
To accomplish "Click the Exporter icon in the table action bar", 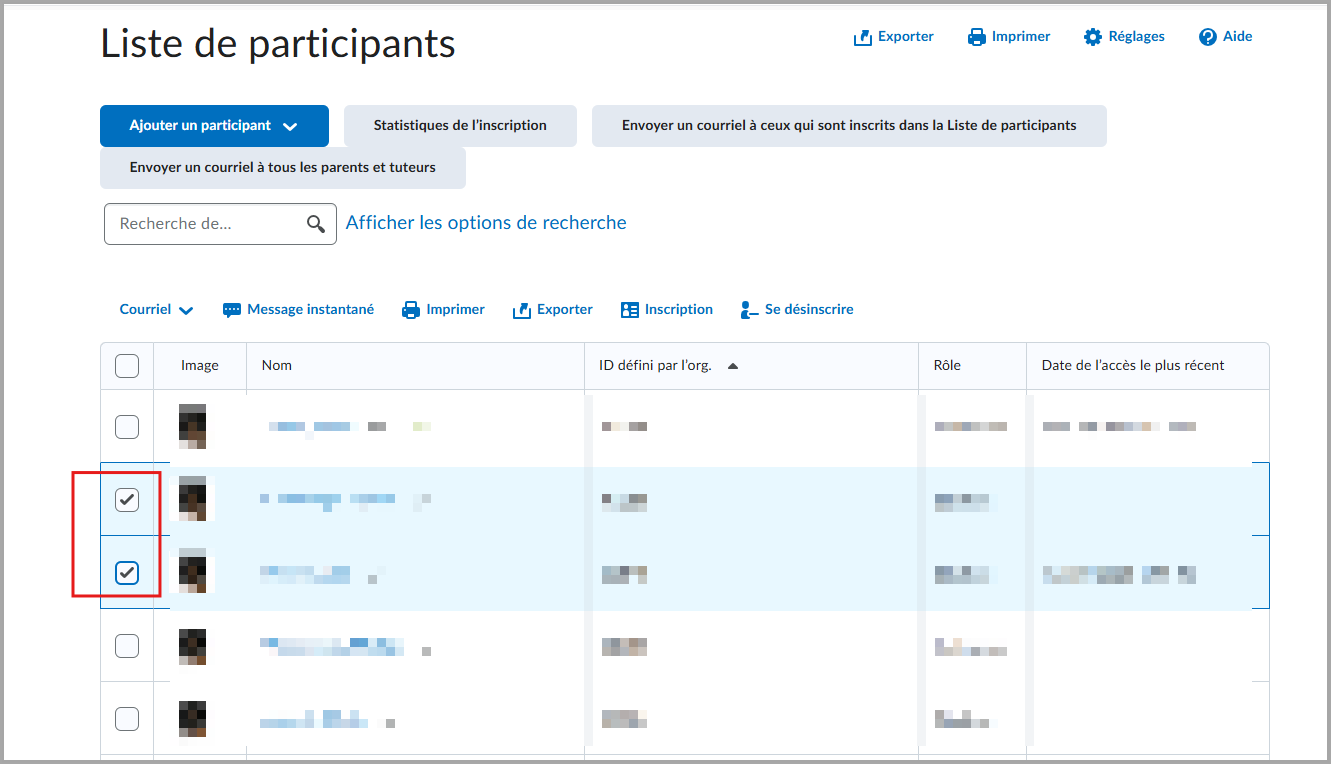I will pos(522,310).
